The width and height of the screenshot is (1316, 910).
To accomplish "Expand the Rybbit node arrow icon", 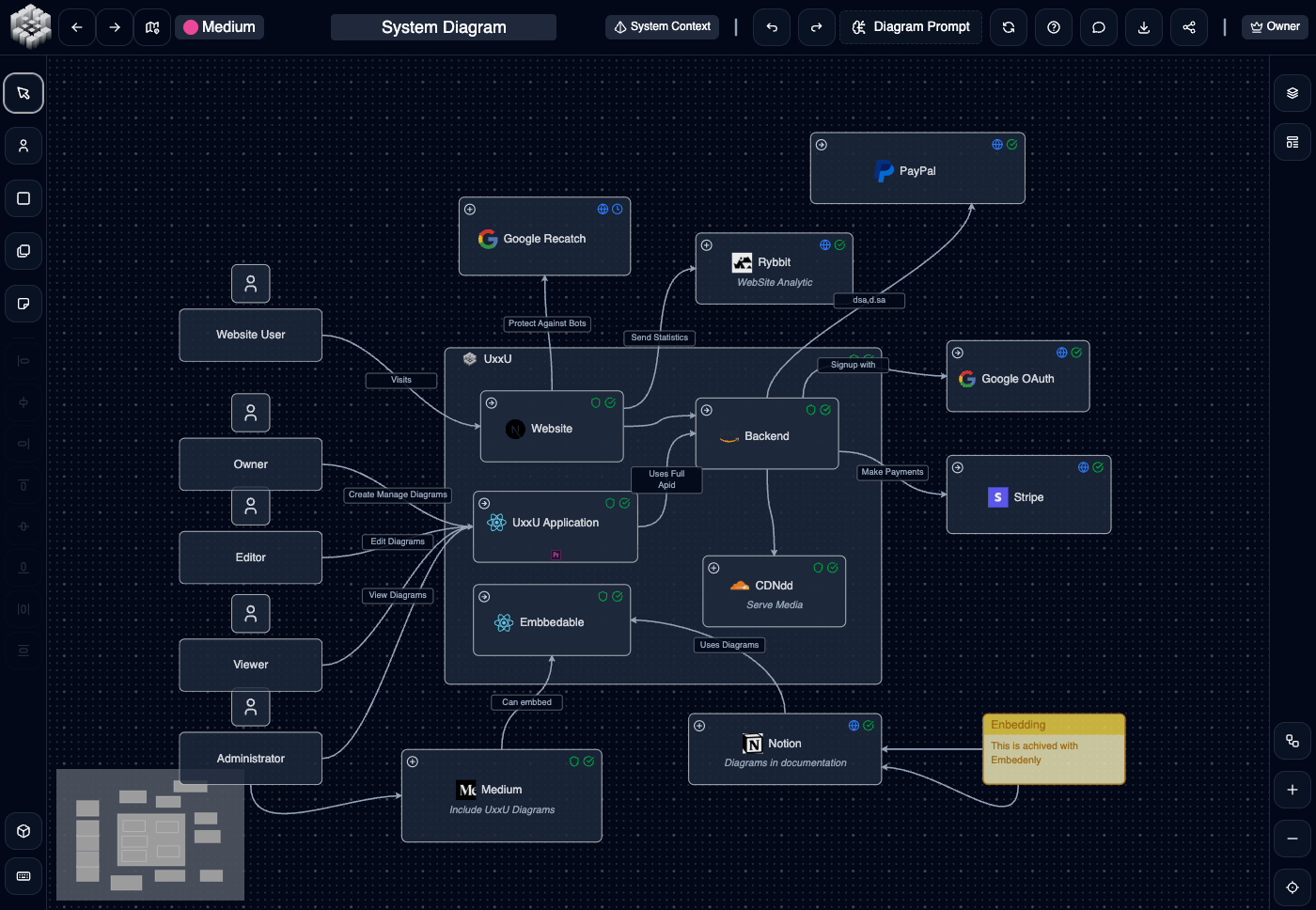I will click(707, 245).
